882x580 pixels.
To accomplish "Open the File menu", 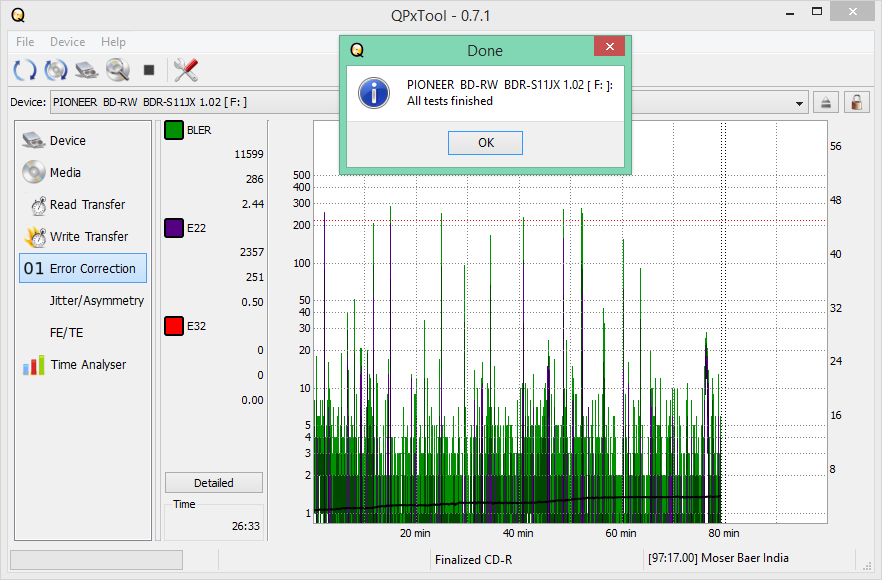I will coord(25,42).
